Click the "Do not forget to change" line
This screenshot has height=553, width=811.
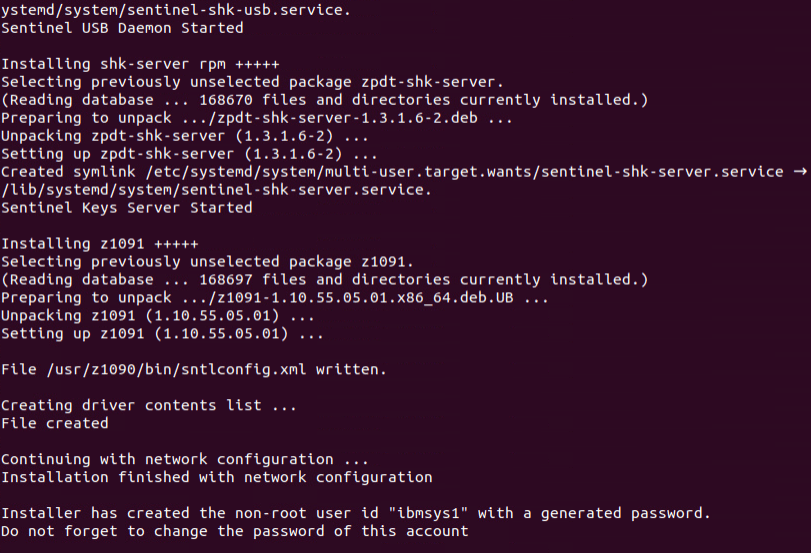(234, 531)
